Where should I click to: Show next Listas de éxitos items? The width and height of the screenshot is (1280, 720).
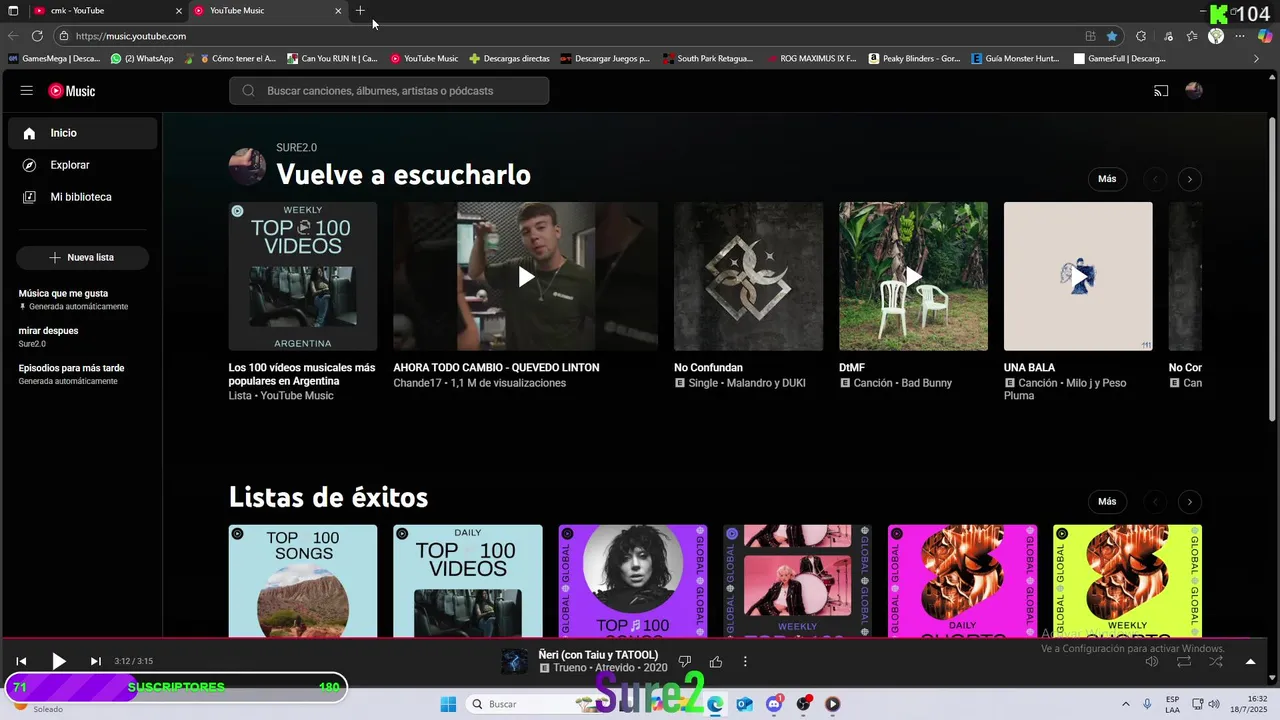1189,502
